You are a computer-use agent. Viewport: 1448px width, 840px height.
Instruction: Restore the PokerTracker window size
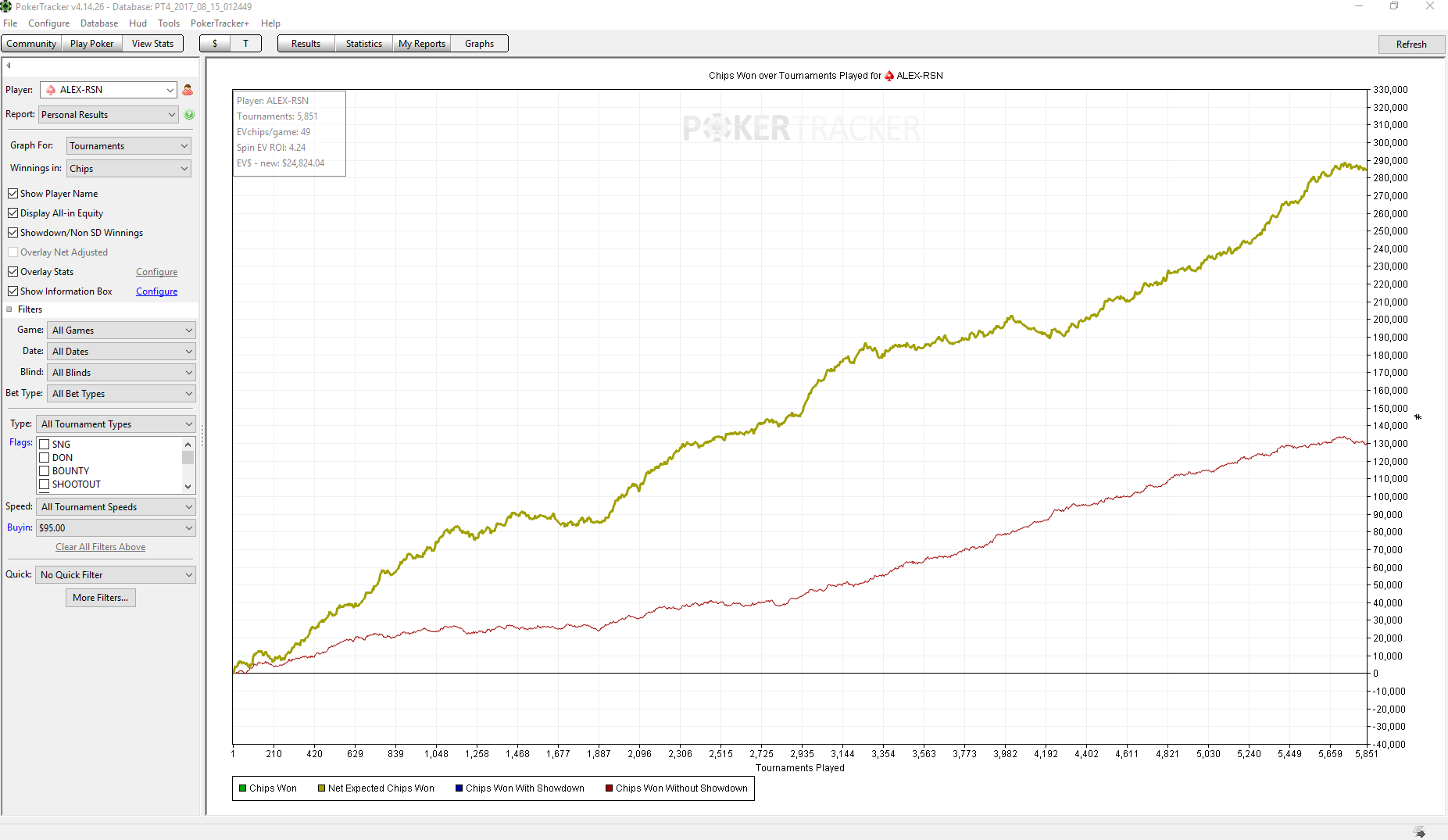[1394, 6]
